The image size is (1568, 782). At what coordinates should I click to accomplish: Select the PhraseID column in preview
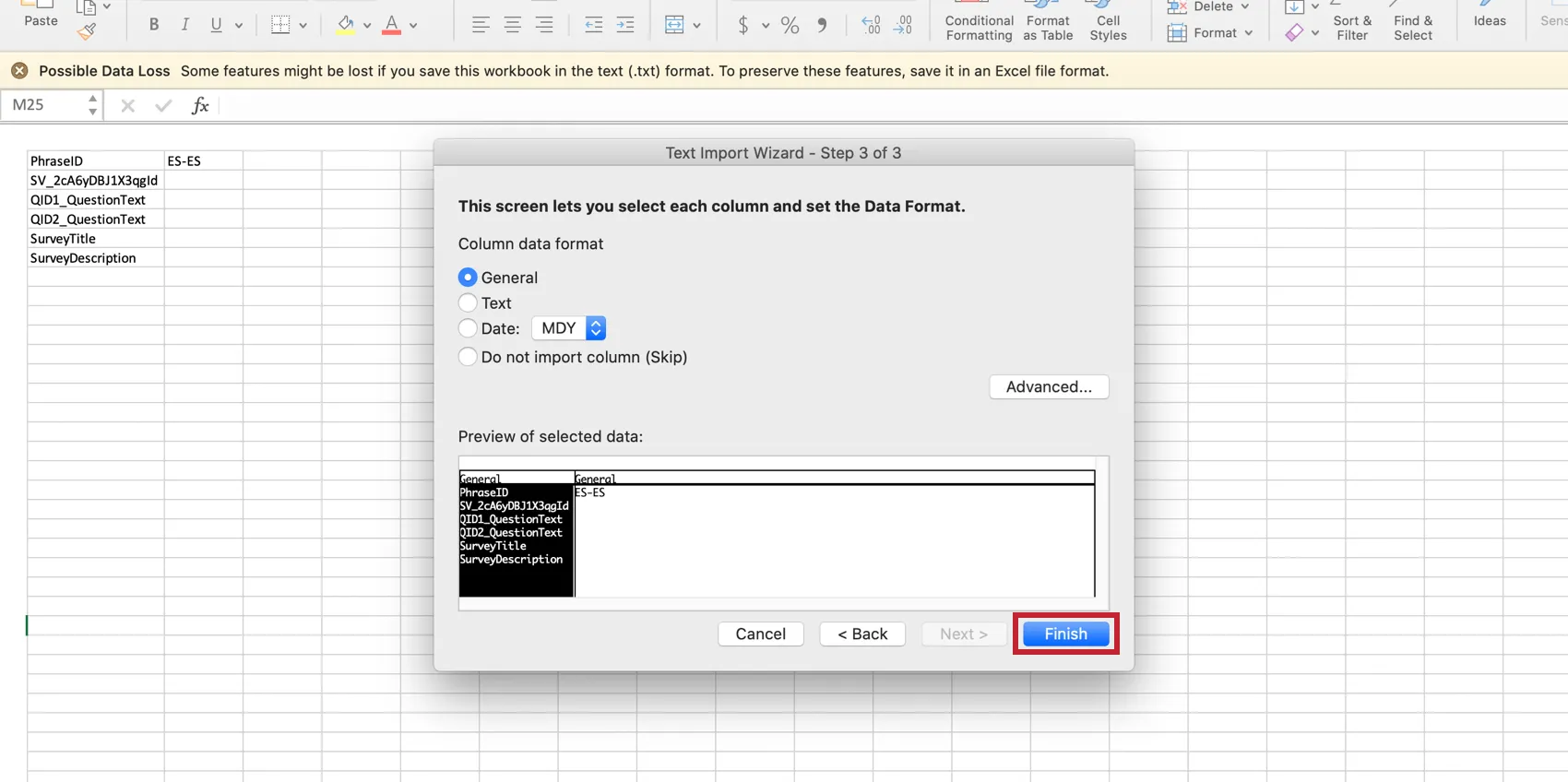(517, 533)
